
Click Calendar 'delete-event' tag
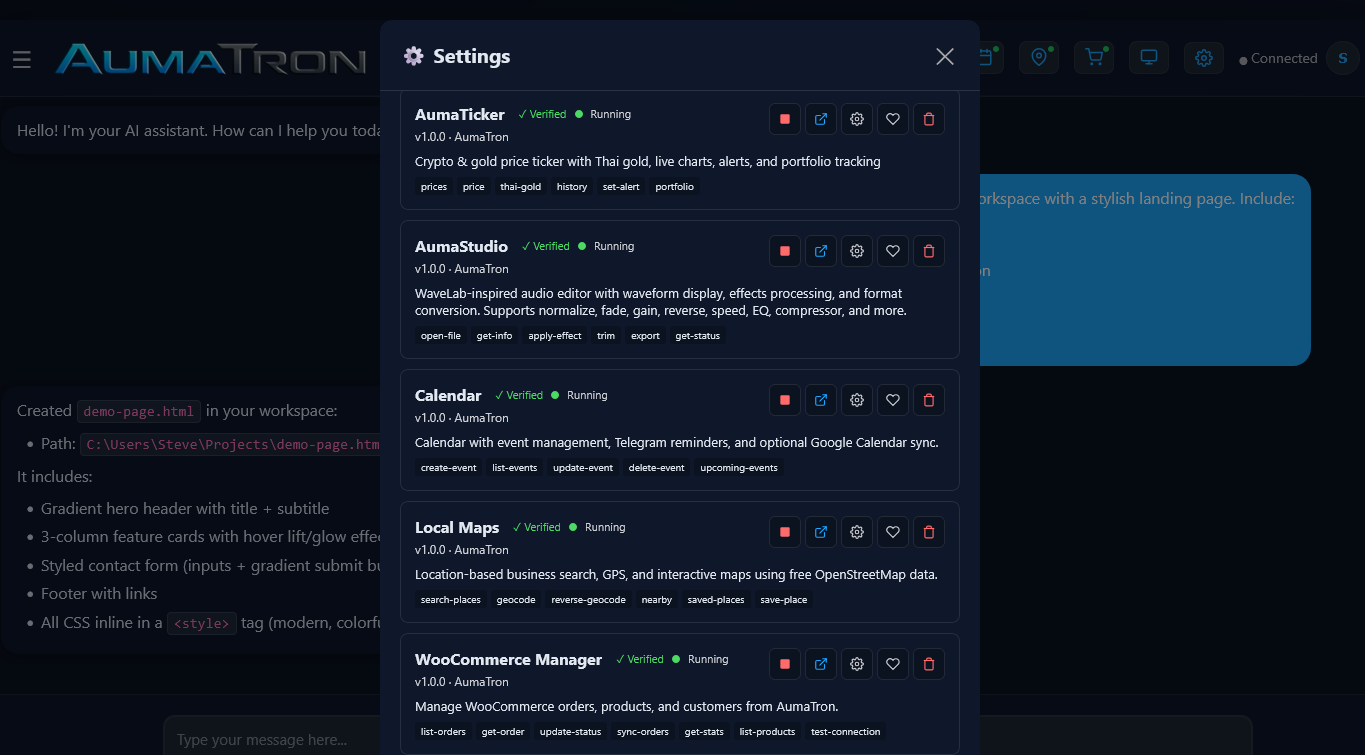pos(657,468)
